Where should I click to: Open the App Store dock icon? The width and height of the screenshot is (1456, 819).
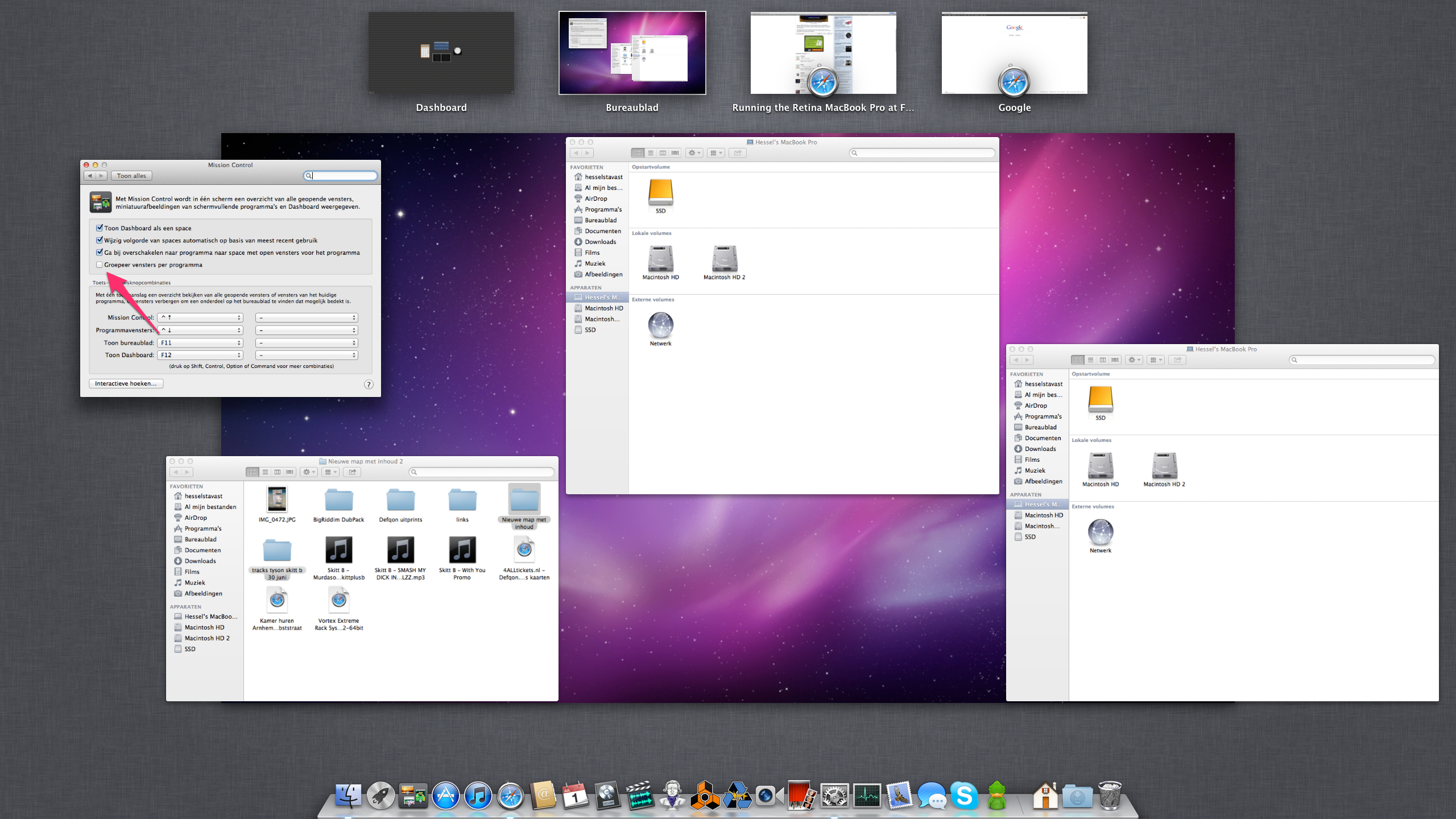tap(445, 795)
